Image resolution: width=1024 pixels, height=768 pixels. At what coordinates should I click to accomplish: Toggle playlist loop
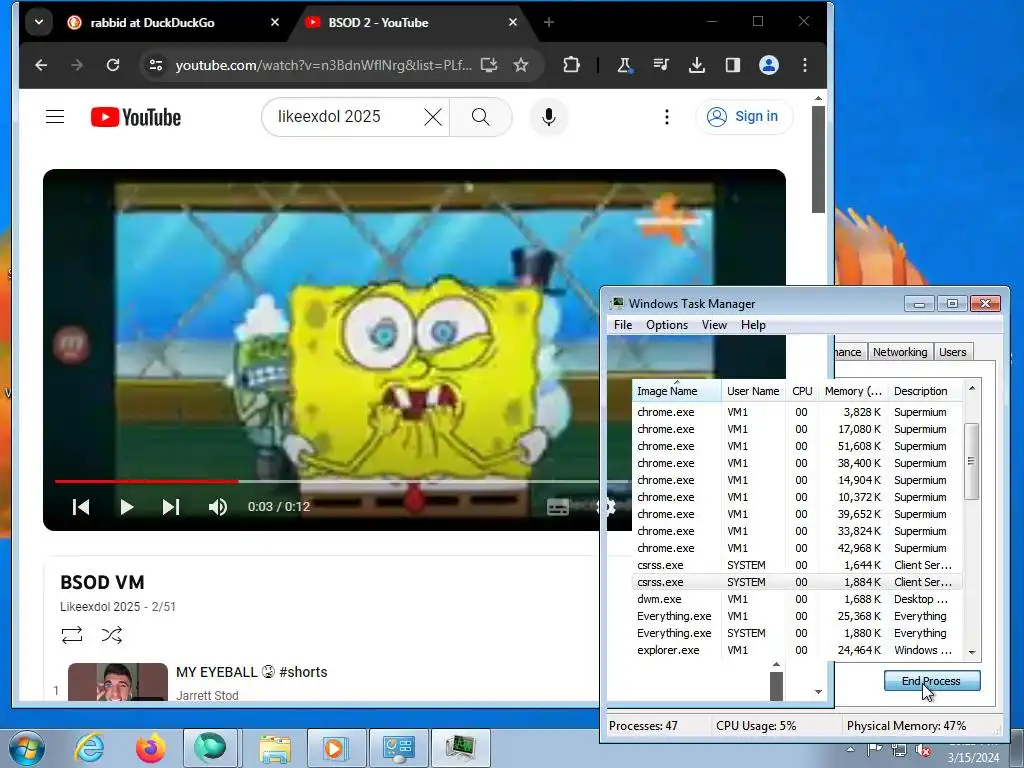(x=72, y=635)
